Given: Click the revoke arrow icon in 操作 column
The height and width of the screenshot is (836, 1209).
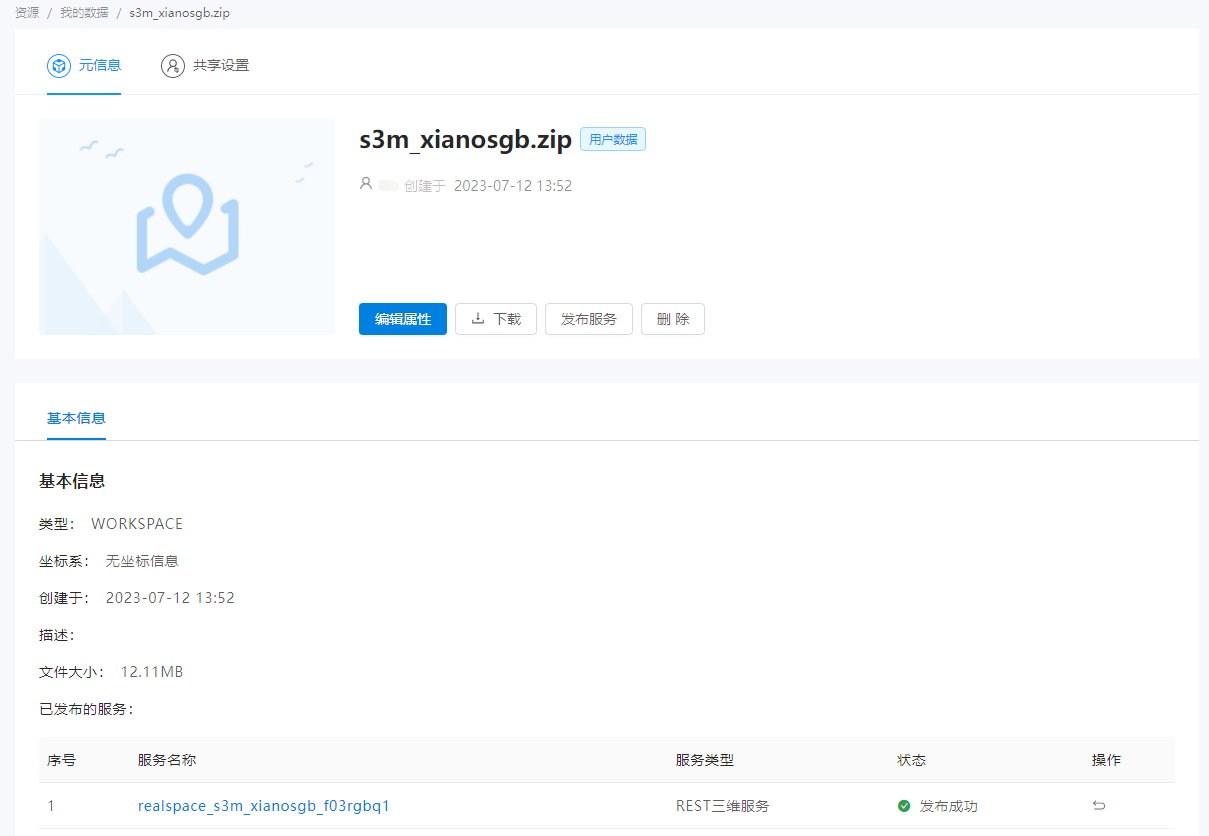Looking at the screenshot, I should 1099,806.
